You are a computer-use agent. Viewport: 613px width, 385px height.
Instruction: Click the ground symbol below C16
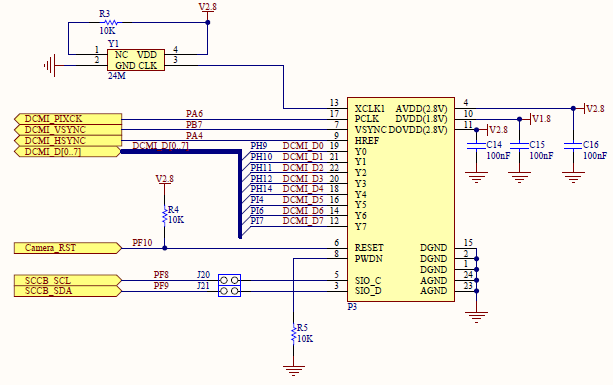pos(573,177)
